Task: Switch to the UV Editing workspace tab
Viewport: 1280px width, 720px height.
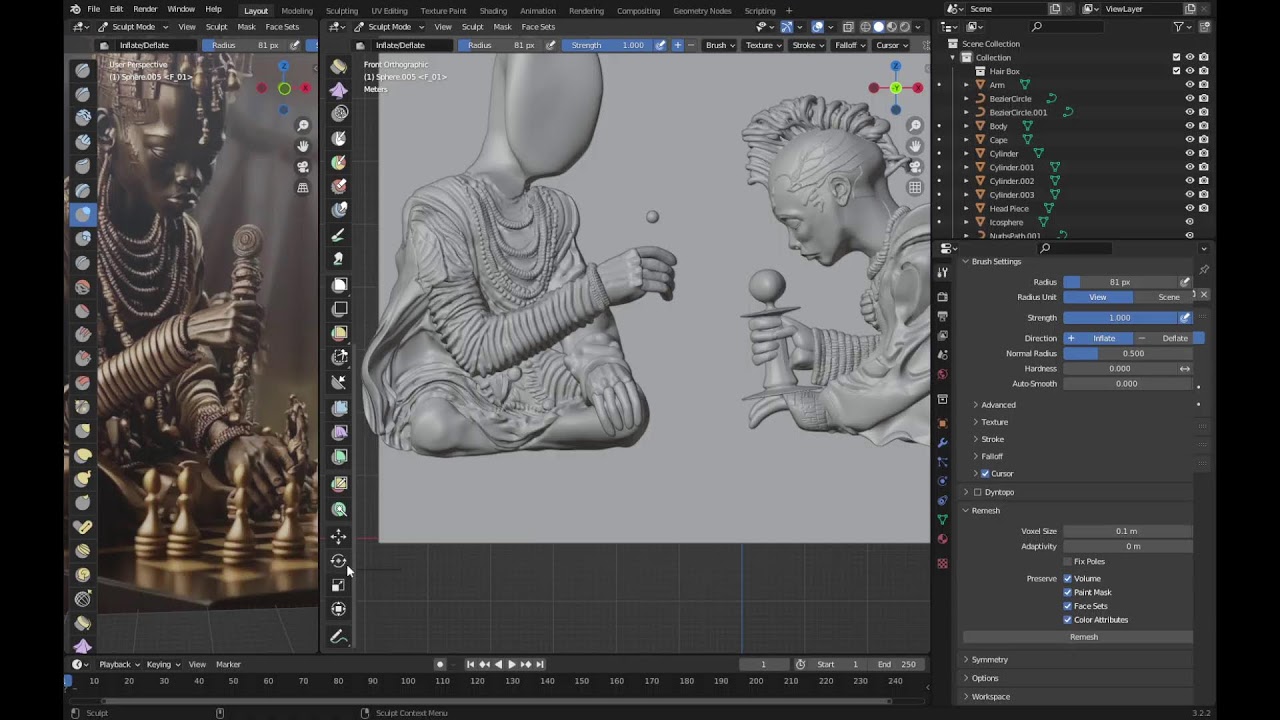Action: tap(389, 10)
